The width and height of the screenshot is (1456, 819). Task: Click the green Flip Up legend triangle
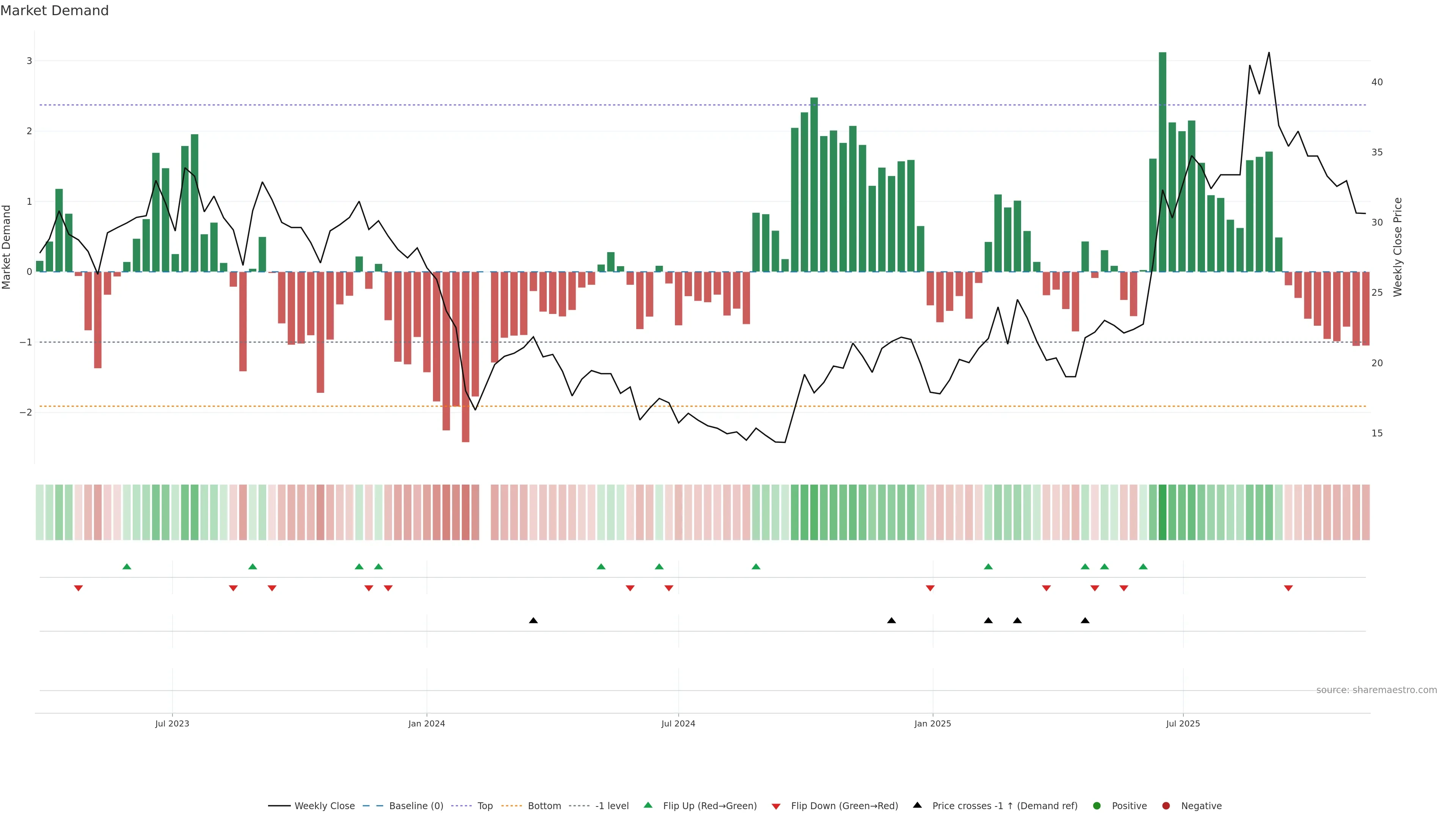click(648, 805)
